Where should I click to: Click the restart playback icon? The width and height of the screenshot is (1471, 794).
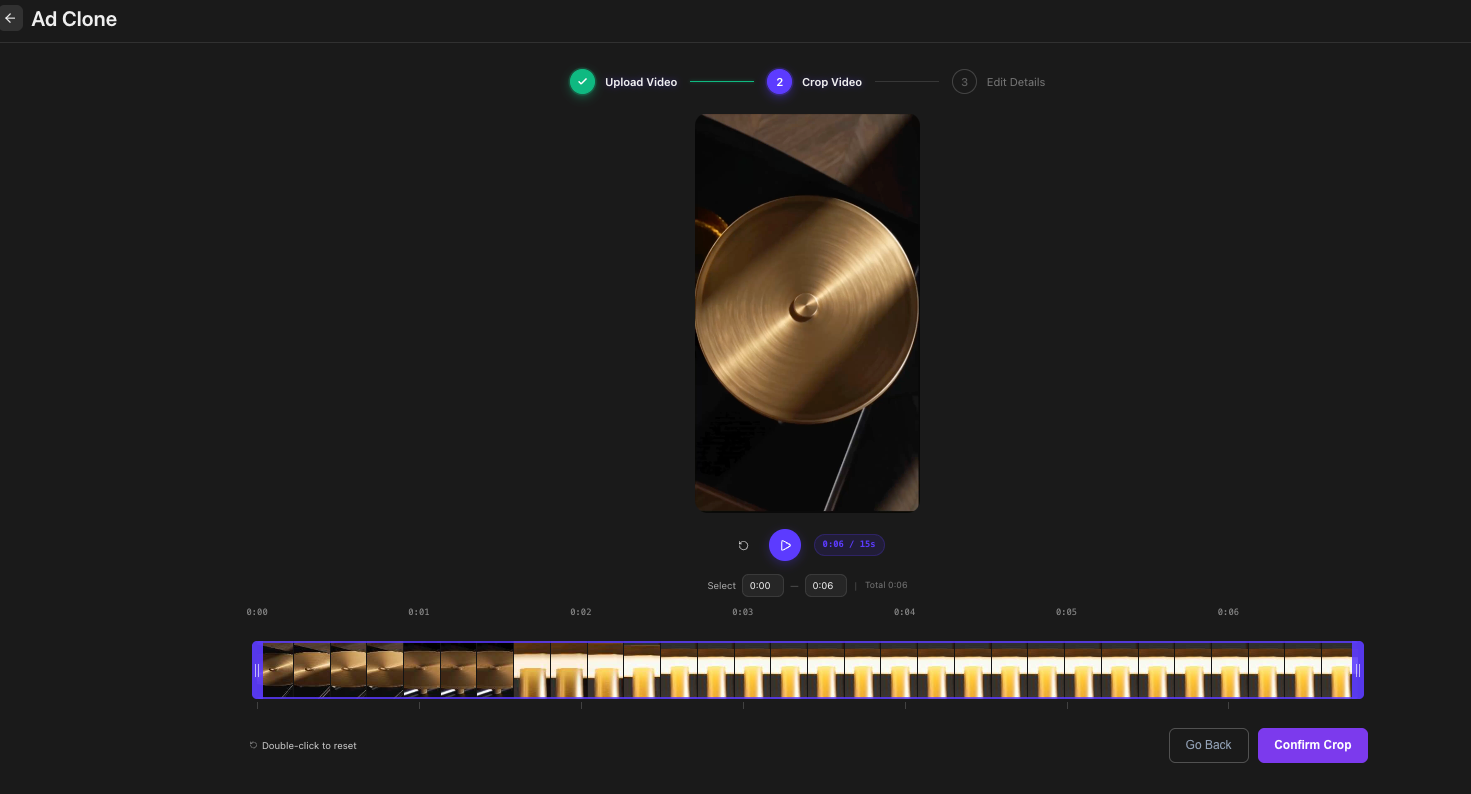[x=743, y=545]
